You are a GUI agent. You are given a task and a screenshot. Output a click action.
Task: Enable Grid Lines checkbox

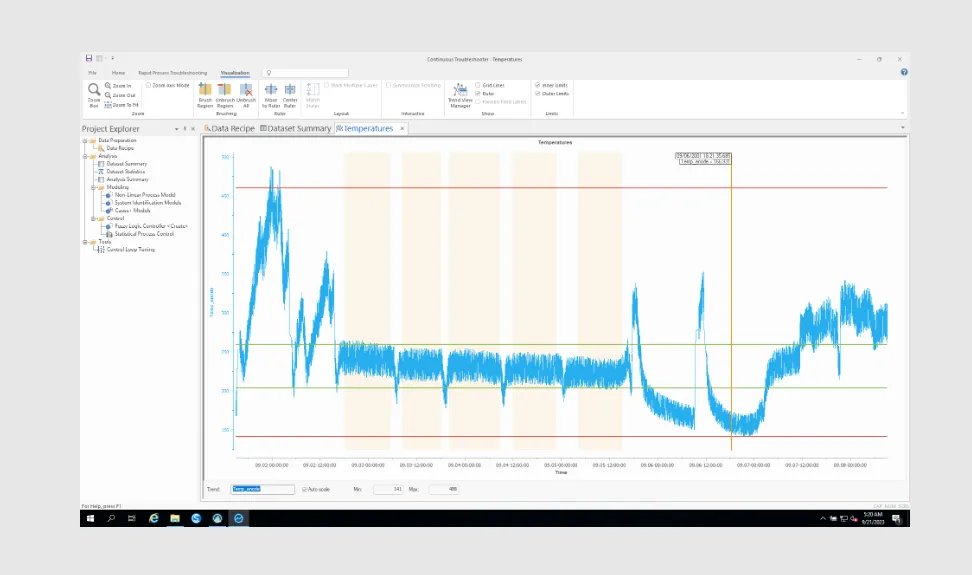point(478,86)
